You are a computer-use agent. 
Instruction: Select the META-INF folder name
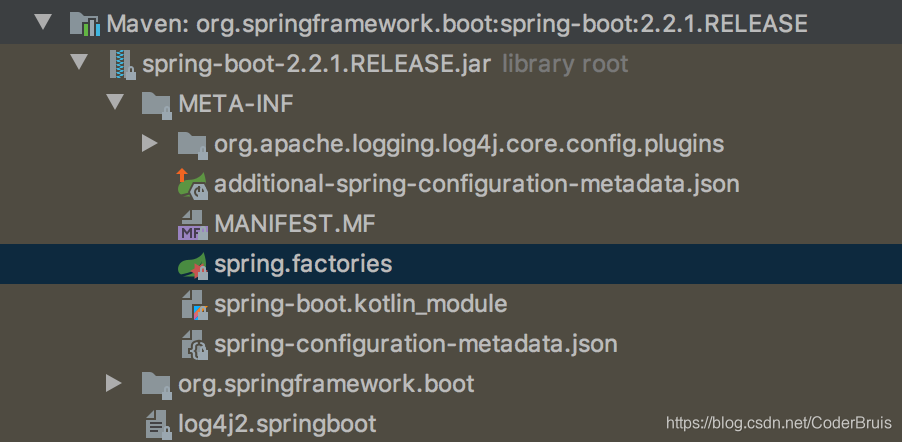[x=236, y=104]
